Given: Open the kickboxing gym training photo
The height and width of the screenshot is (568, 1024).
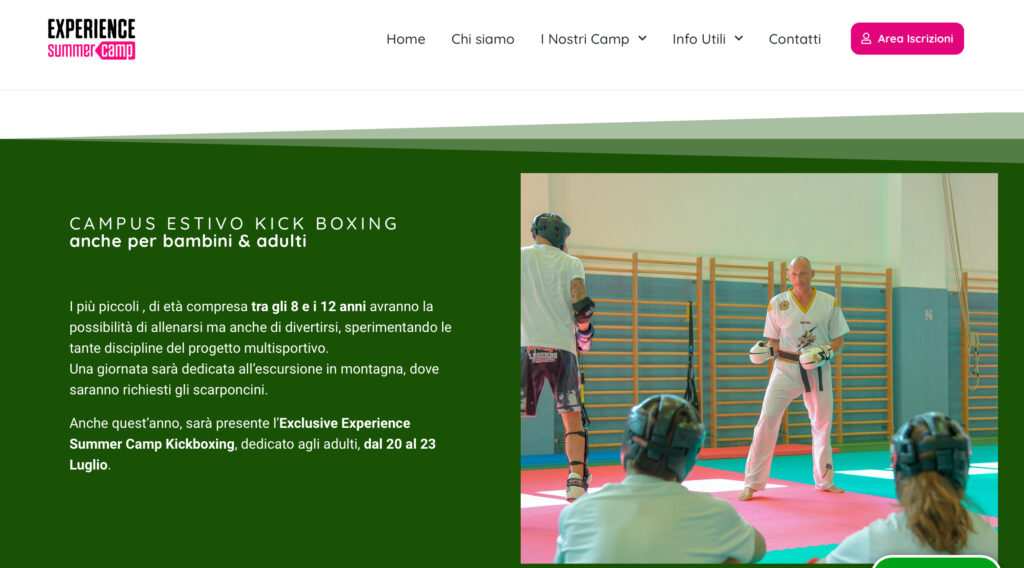Looking at the screenshot, I should pos(759,368).
